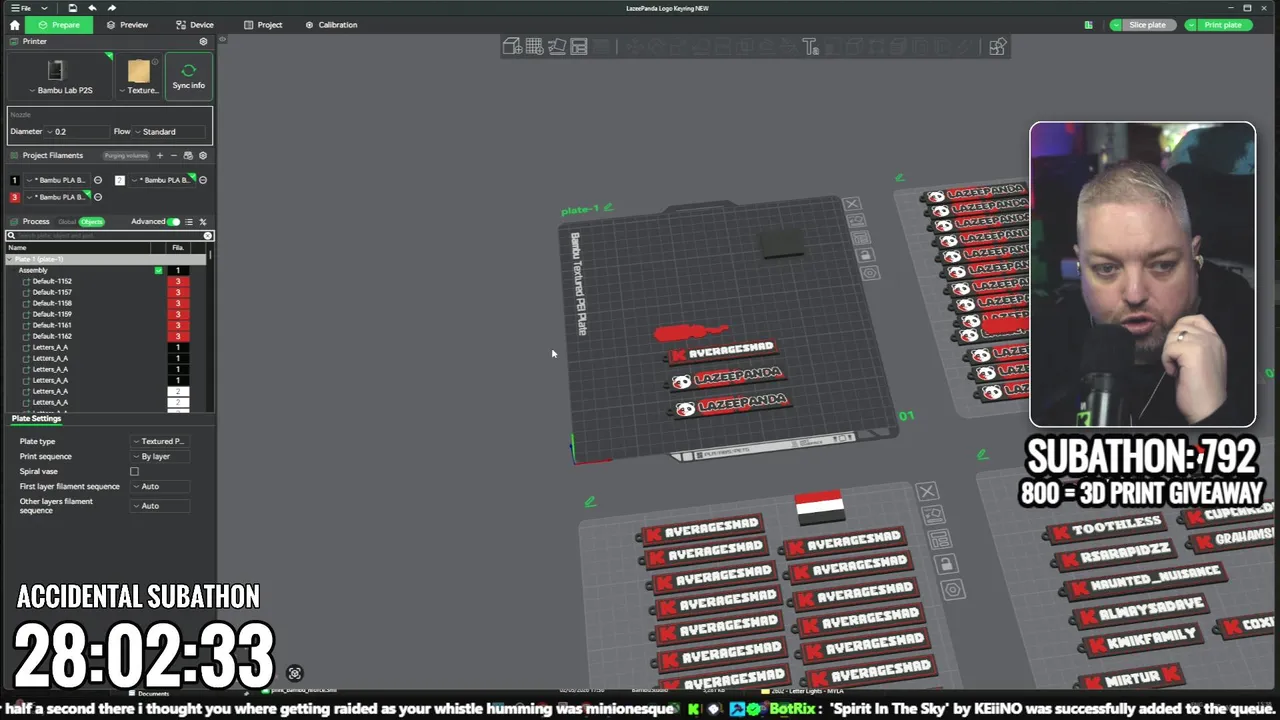Toggle the Assembly printable checkbox
Screen dimensions: 1280x720
click(x=158, y=270)
